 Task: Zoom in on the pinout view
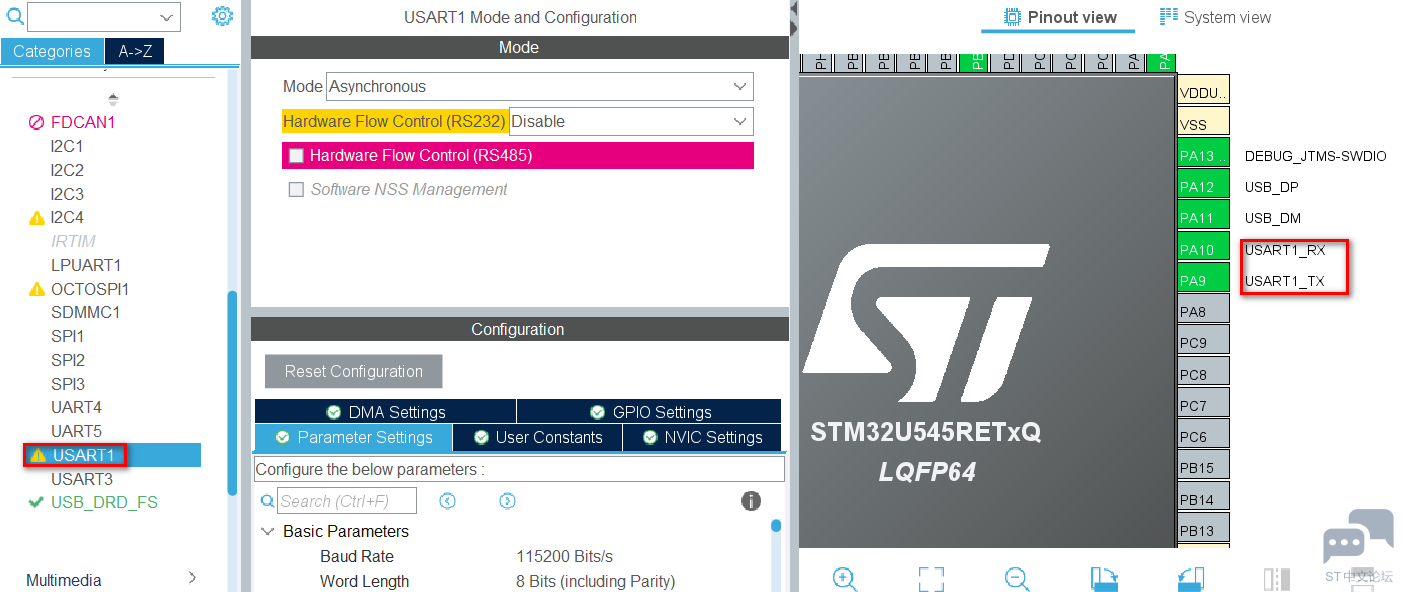pos(844,579)
